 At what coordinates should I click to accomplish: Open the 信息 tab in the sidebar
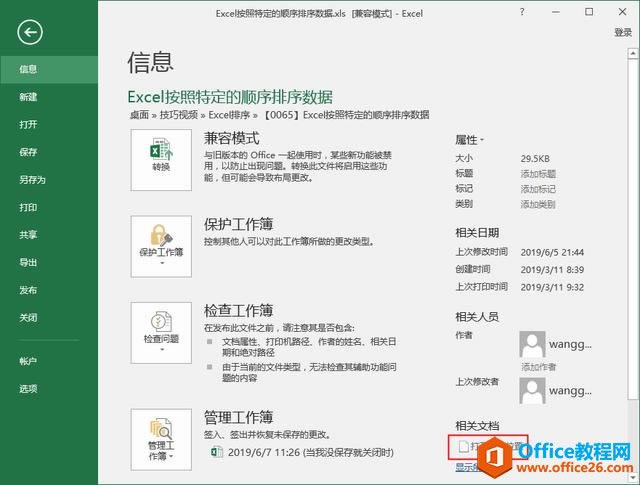tap(49, 69)
